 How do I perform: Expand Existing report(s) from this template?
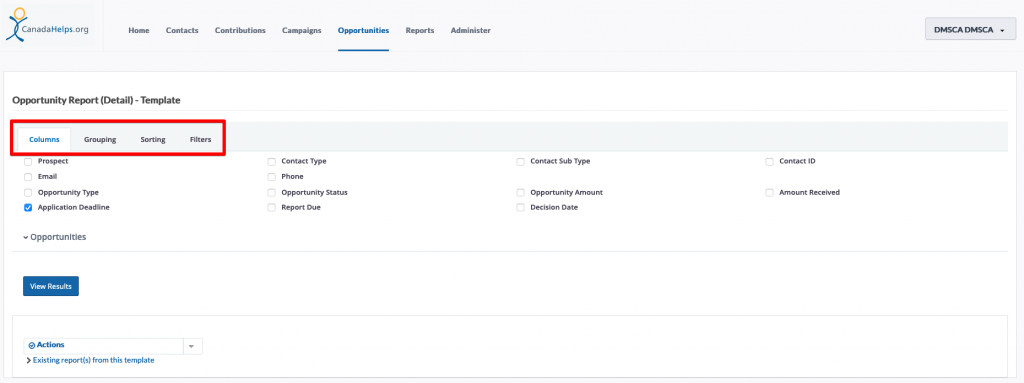pyautogui.click(x=89, y=360)
